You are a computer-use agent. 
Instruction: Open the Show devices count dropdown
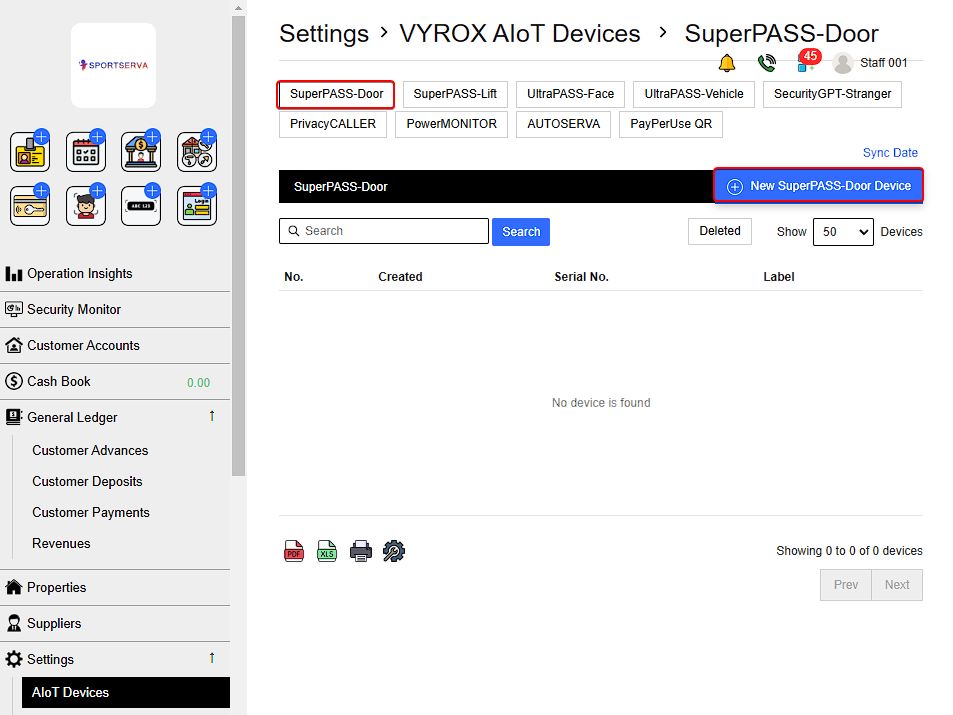(x=843, y=232)
